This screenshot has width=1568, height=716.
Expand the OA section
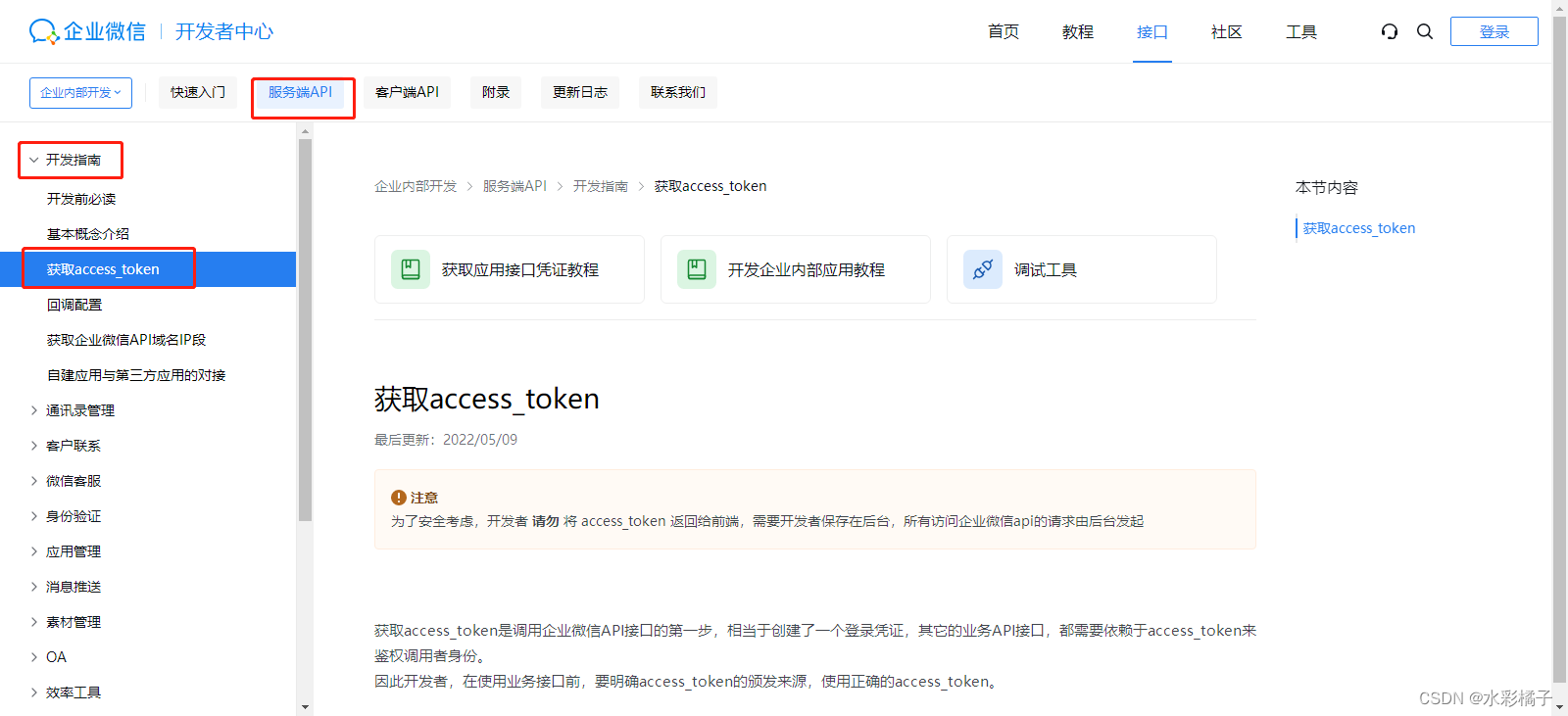pos(34,657)
